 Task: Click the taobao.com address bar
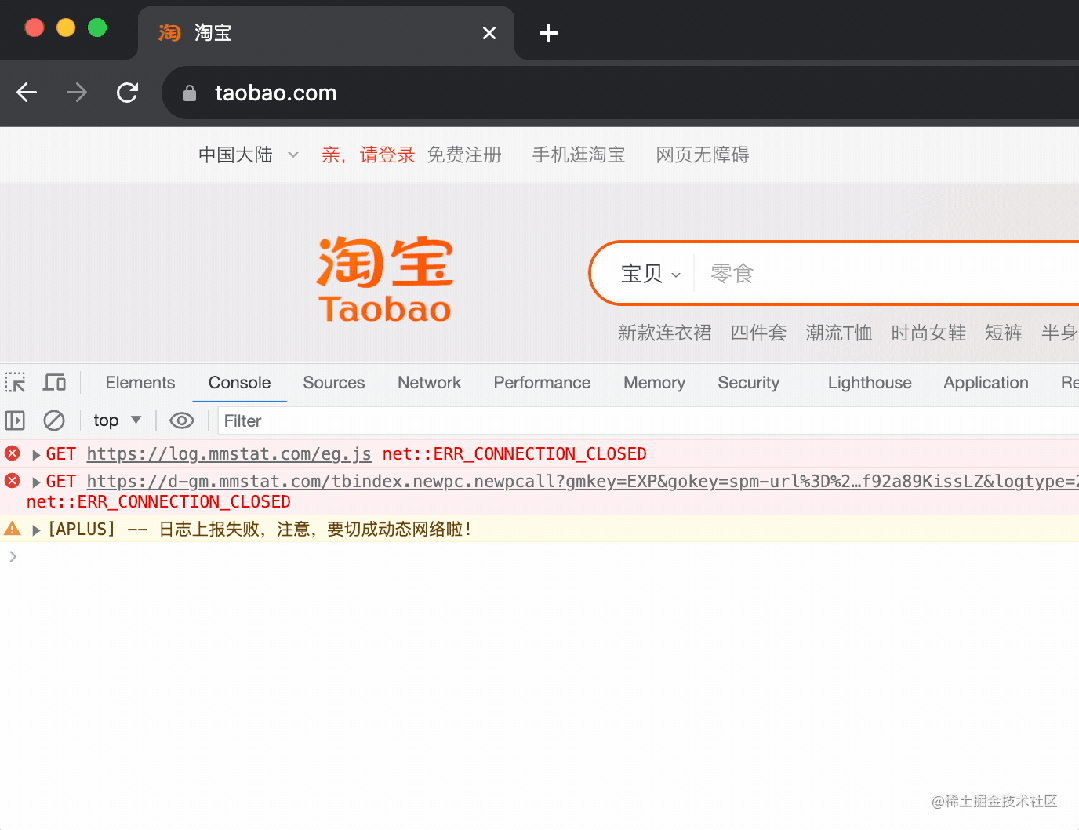point(619,93)
